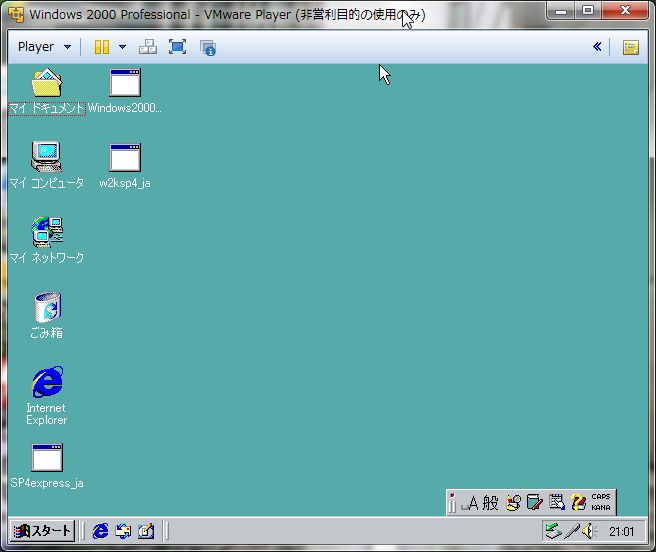
Task: Enter full screen mode
Action: point(177,47)
